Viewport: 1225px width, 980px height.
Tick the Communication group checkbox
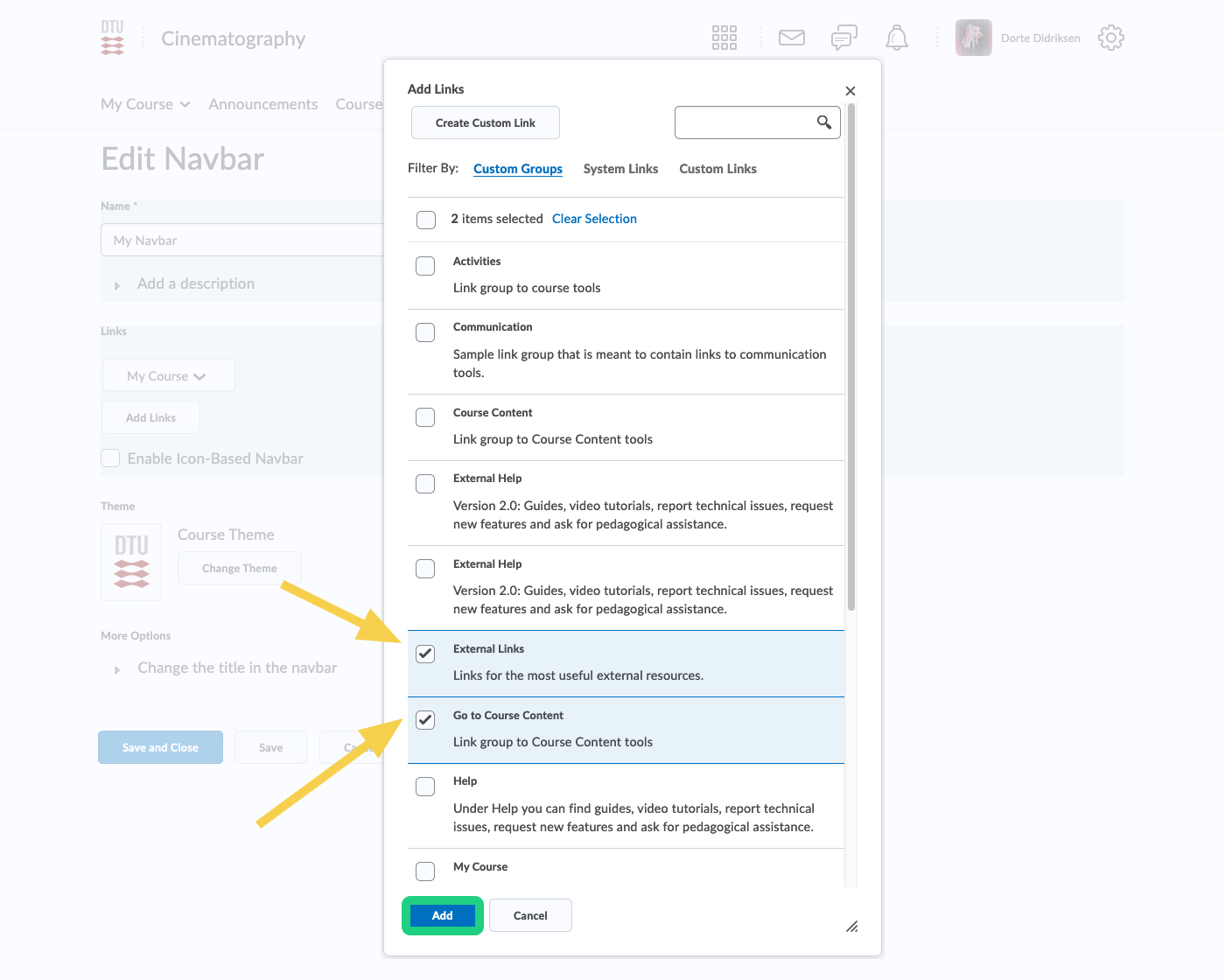pyautogui.click(x=425, y=332)
